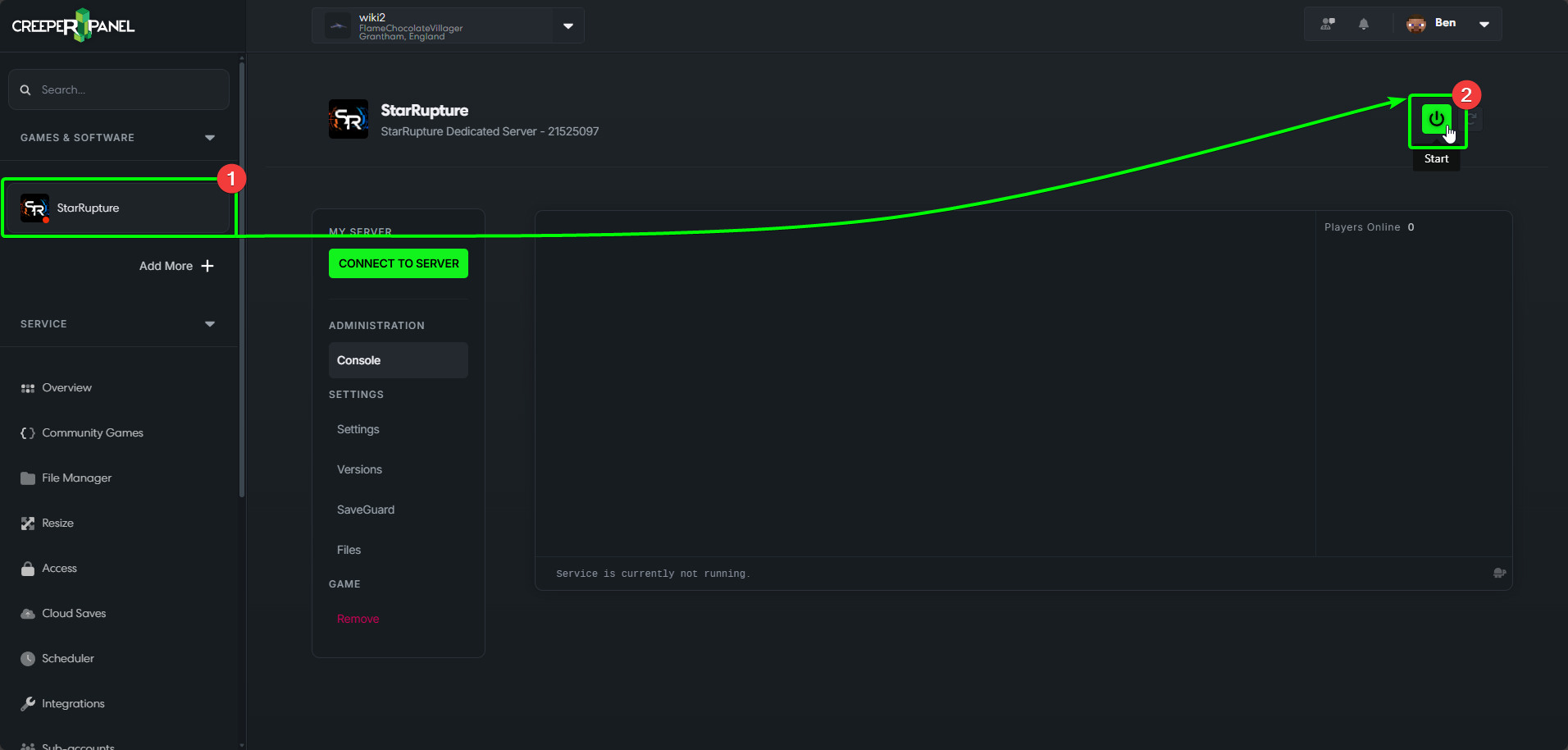Image resolution: width=1568 pixels, height=750 pixels.
Task: Click the Resize icon
Action: (x=28, y=524)
